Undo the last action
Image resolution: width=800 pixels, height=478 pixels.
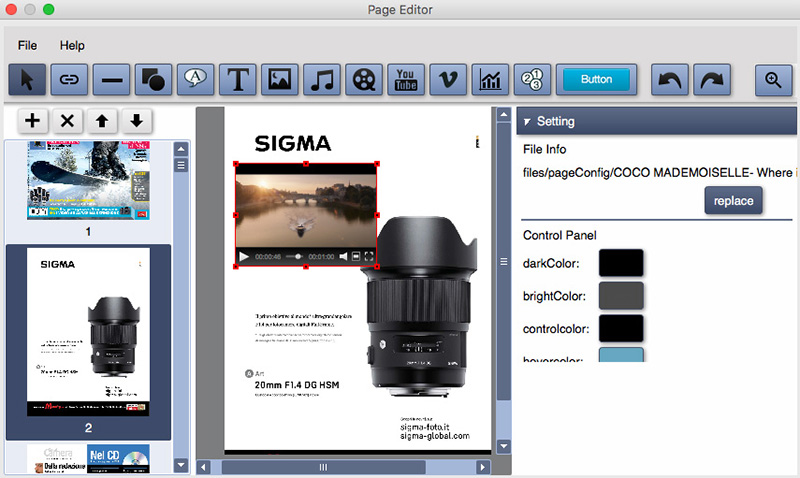click(669, 80)
